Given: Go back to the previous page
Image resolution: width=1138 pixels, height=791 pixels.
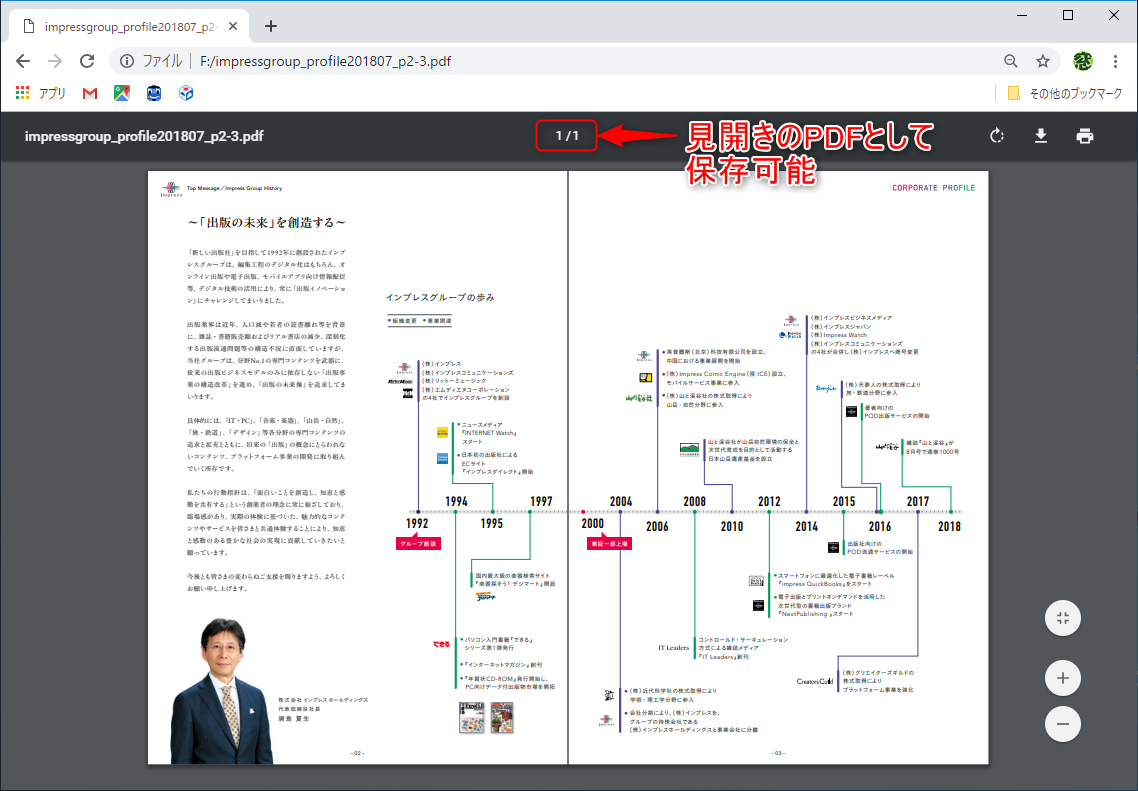Looking at the screenshot, I should coord(22,60).
